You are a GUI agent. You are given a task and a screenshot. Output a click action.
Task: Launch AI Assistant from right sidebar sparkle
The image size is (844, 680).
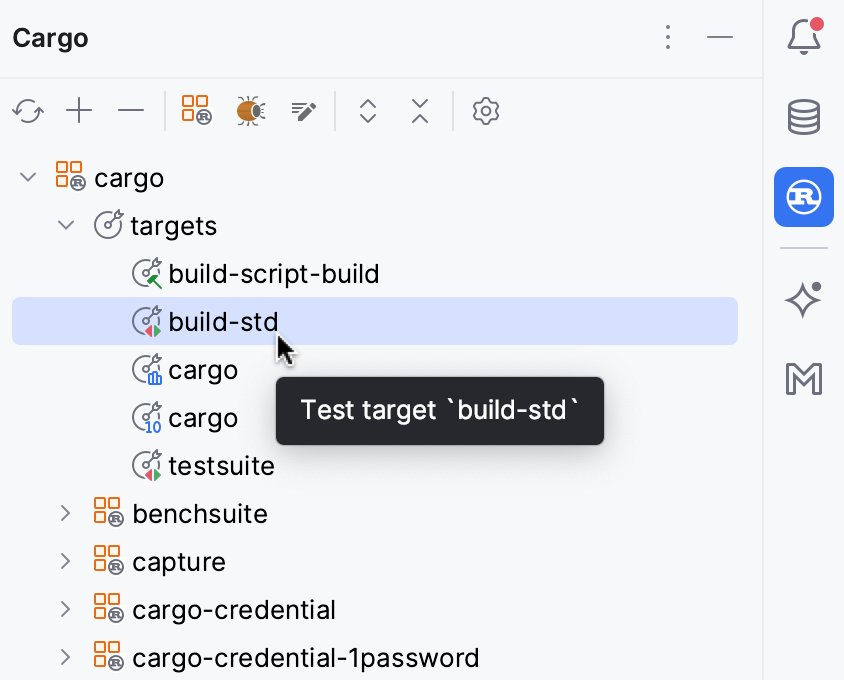pyautogui.click(x=803, y=298)
